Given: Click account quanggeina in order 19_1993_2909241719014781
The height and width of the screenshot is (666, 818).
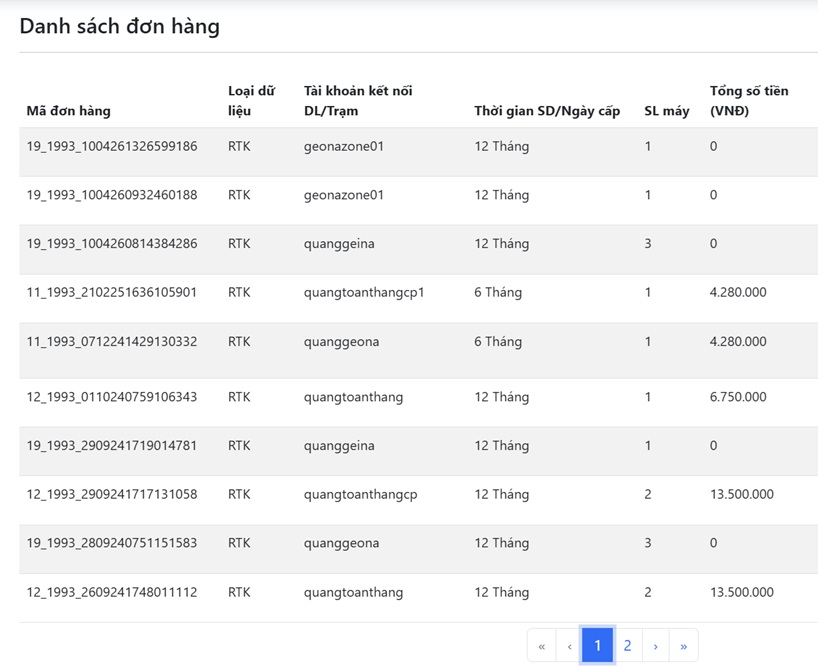Looking at the screenshot, I should (339, 446).
